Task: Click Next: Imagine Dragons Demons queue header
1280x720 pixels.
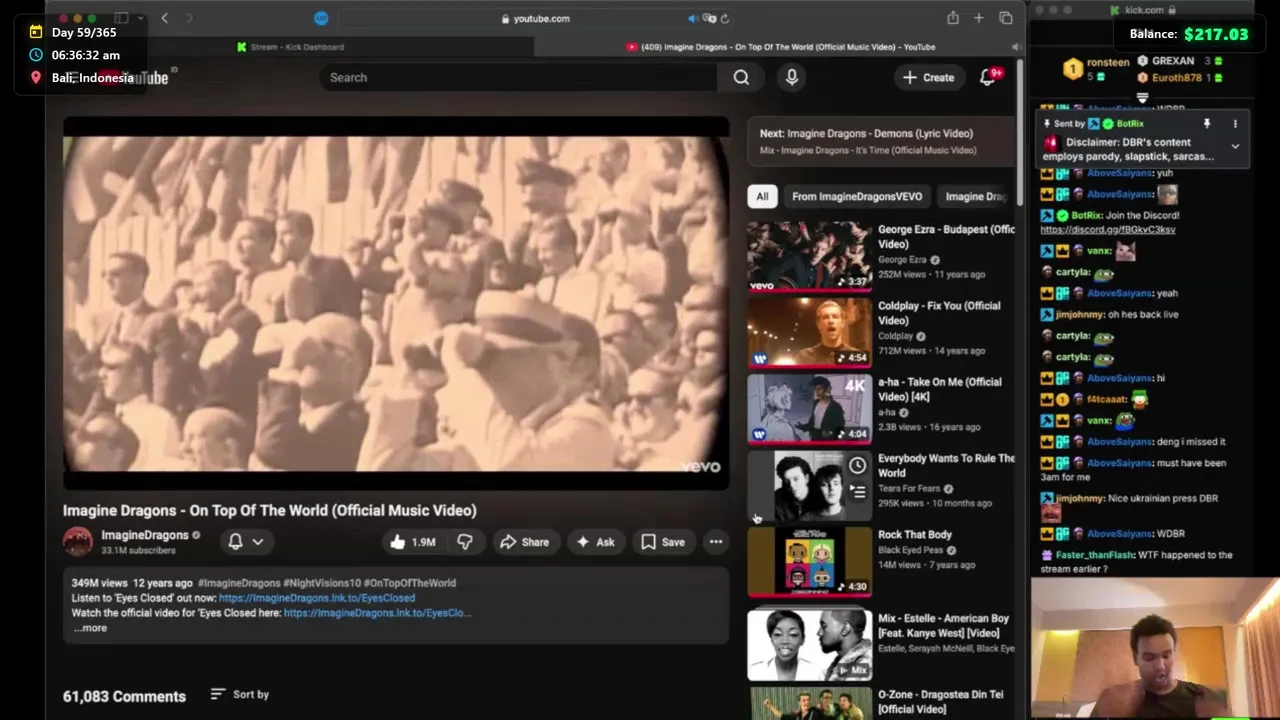Action: (866, 133)
